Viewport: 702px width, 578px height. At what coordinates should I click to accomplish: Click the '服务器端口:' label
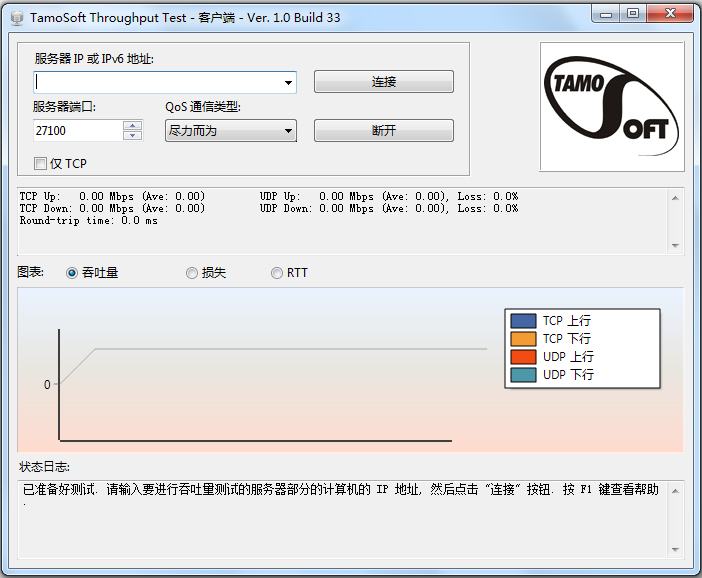click(64, 107)
